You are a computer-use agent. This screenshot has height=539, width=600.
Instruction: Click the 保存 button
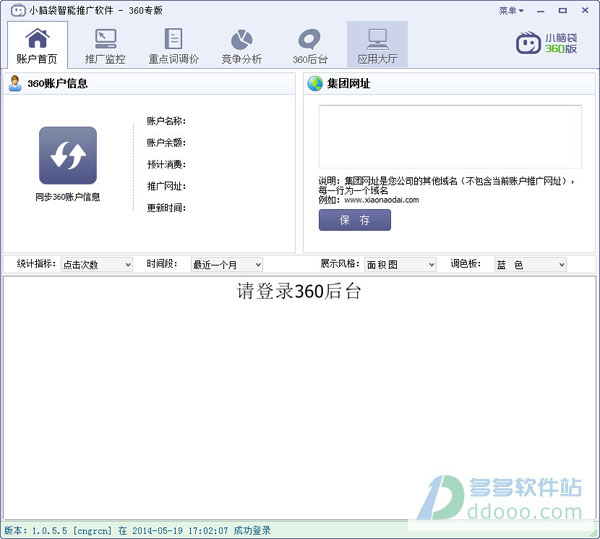(355, 220)
